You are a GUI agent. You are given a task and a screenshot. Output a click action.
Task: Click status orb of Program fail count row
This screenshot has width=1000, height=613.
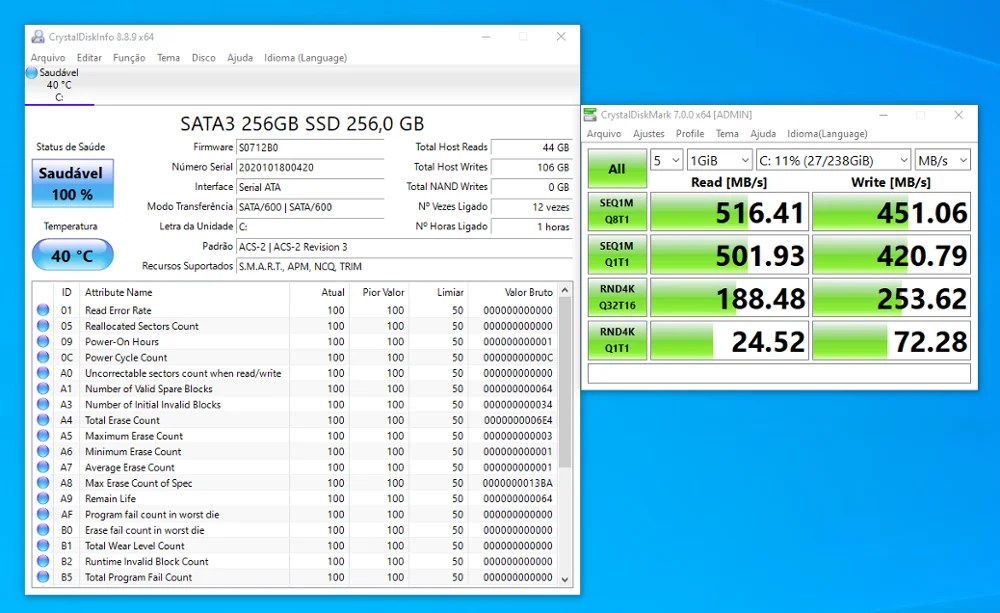pos(43,514)
